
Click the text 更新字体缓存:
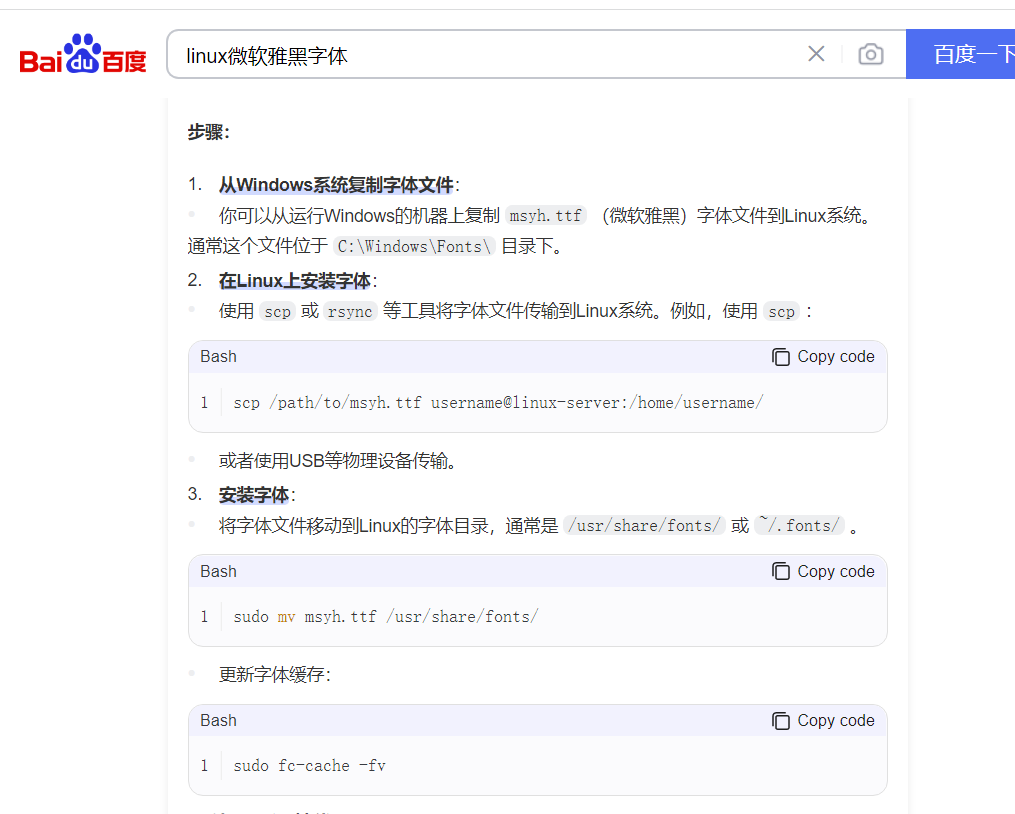coord(275,675)
